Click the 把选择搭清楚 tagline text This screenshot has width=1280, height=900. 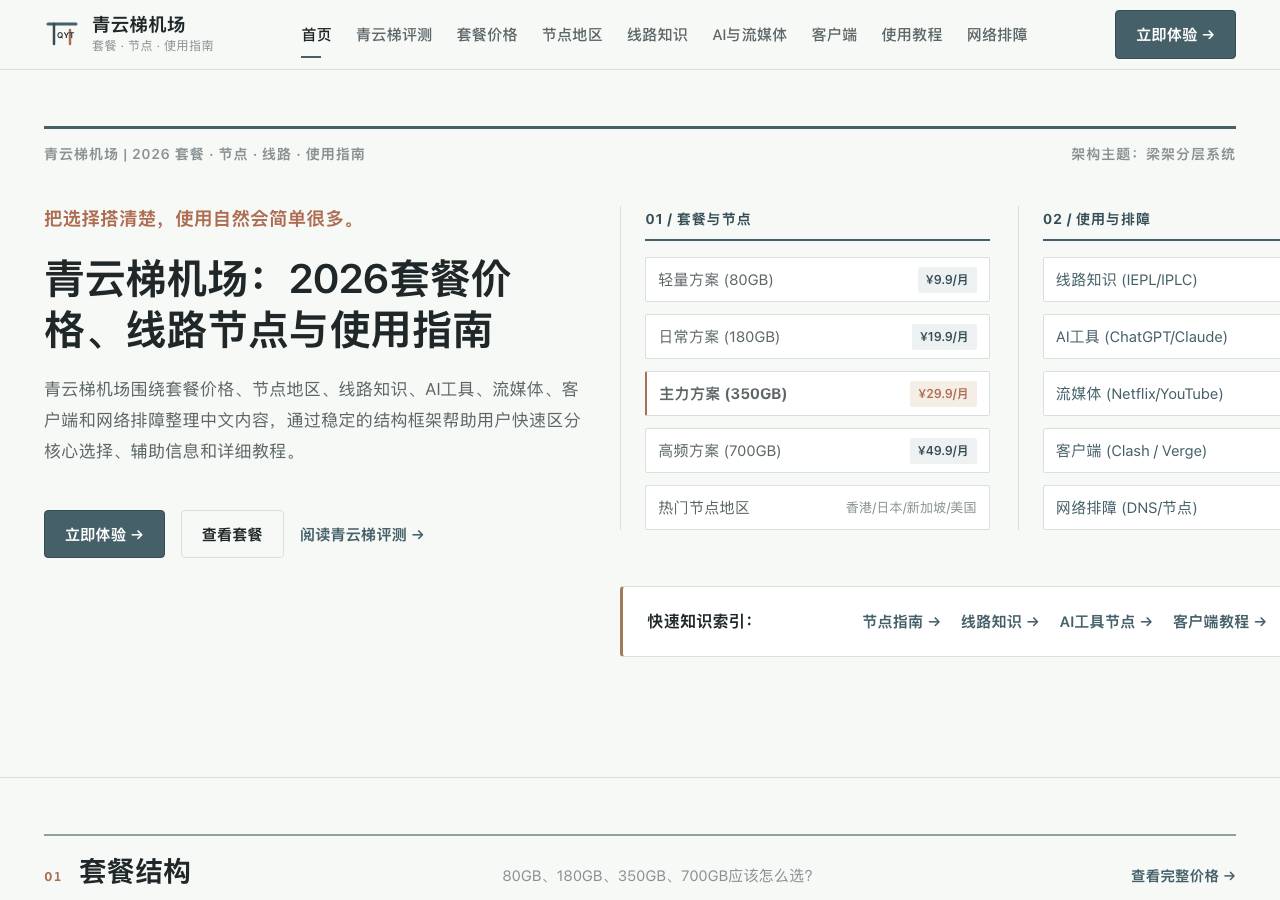click(x=201, y=219)
